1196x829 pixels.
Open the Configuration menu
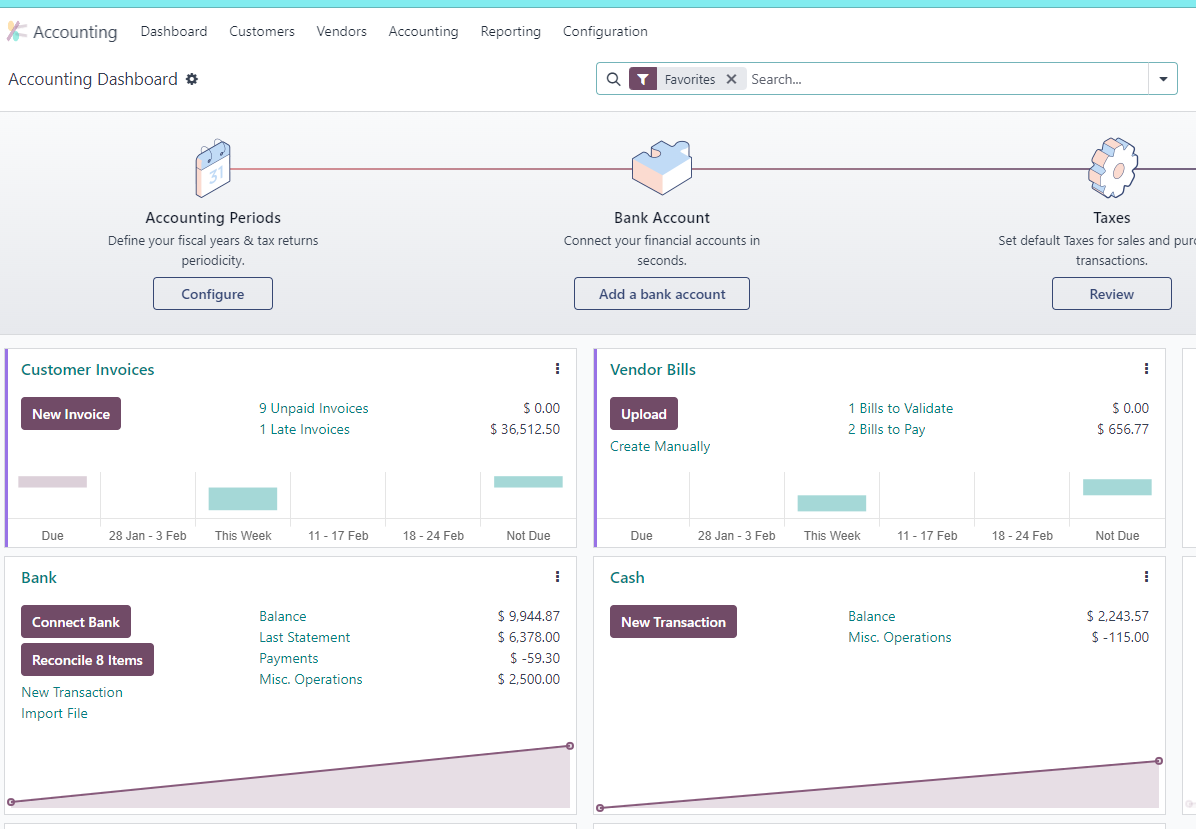(605, 31)
